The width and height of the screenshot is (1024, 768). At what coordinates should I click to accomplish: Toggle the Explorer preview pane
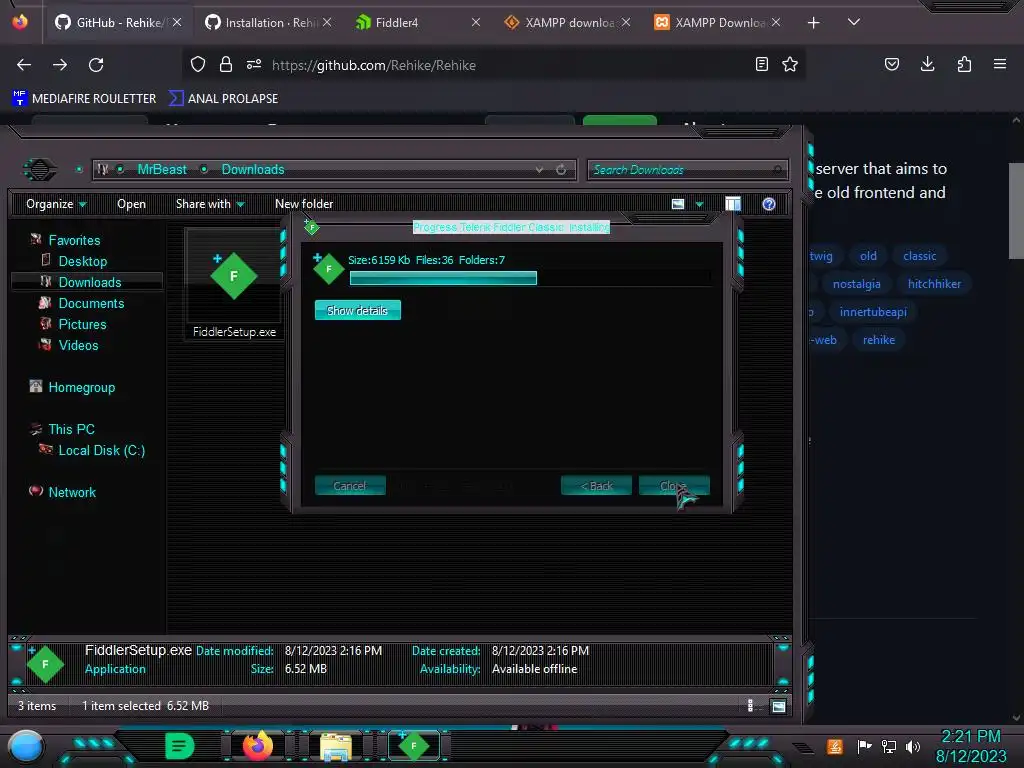pyautogui.click(x=733, y=204)
